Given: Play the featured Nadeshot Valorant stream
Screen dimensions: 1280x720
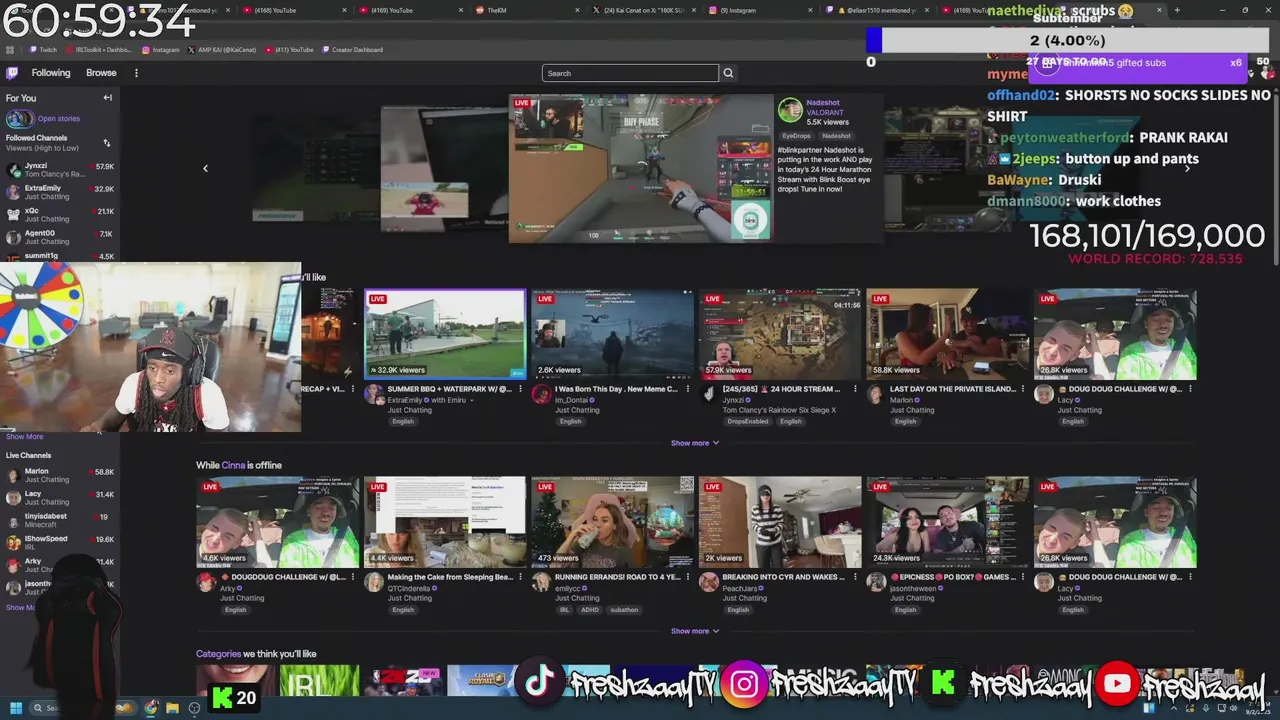Looking at the screenshot, I should pos(641,168).
